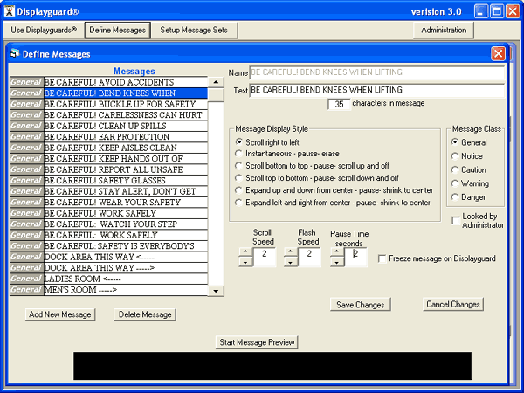Enable Freeze message on Displayguard
This screenshot has width=524, height=393.
382,259
